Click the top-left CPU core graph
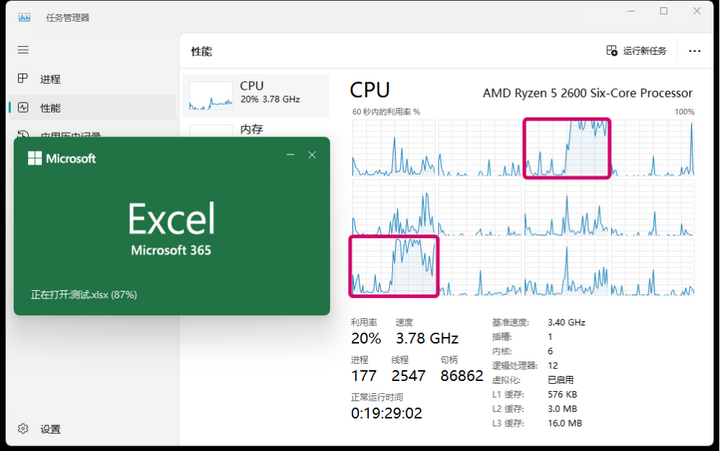Viewport: 720px width, 451px height. [x=393, y=148]
